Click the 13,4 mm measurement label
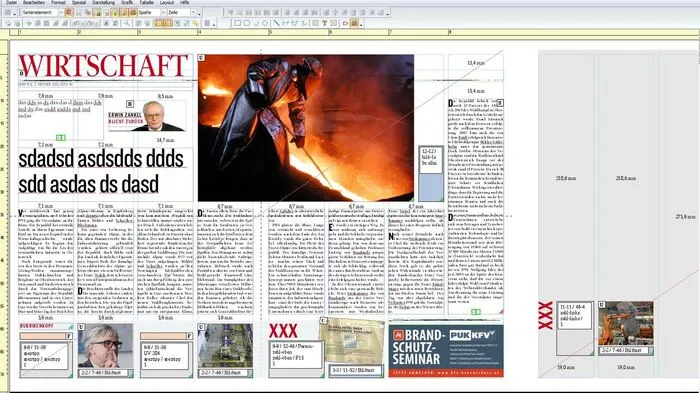This screenshot has width=700, height=393. click(476, 63)
